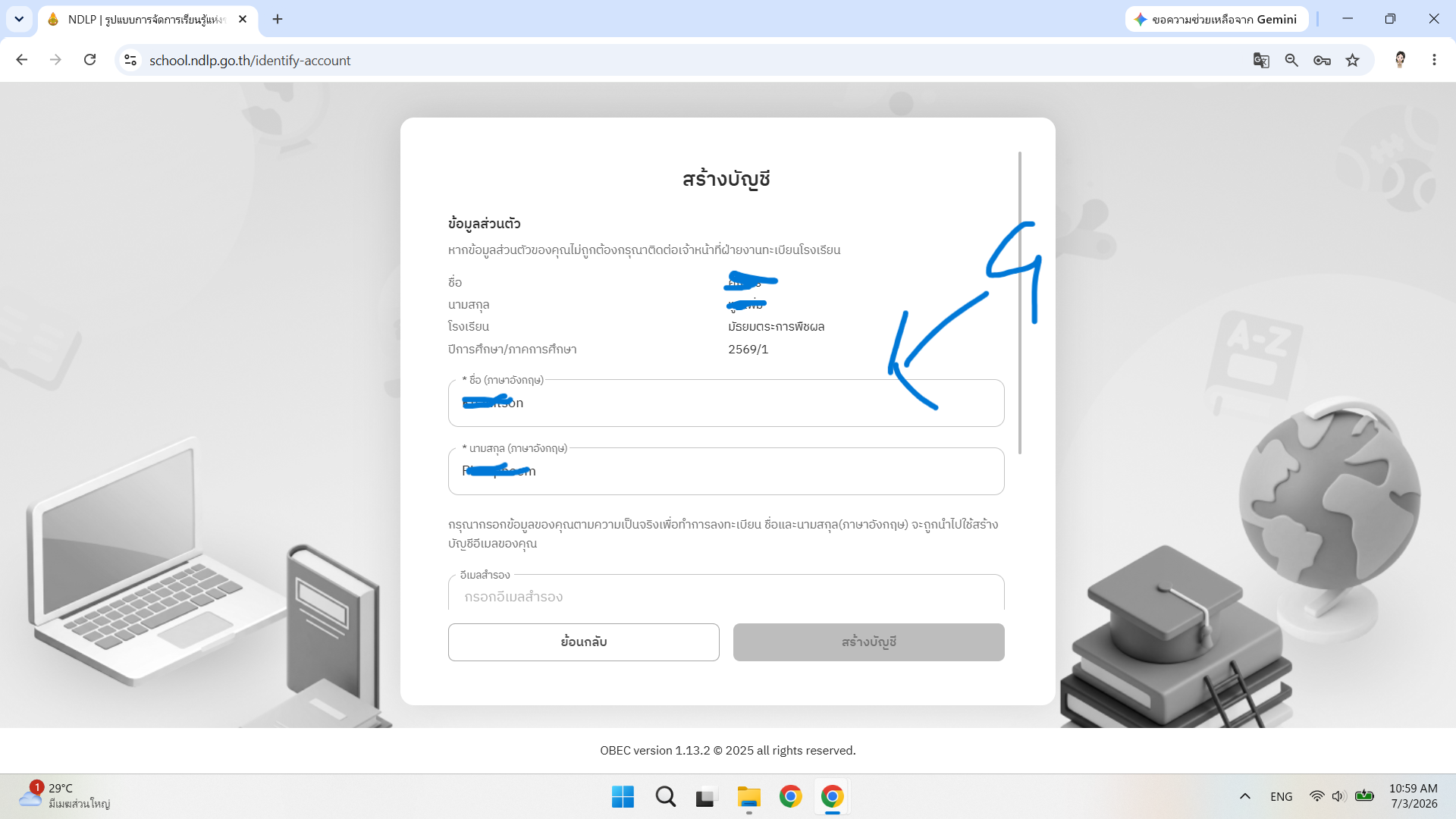Viewport: 1456px width, 819px height.
Task: Open the saved passwords key icon
Action: [1322, 61]
